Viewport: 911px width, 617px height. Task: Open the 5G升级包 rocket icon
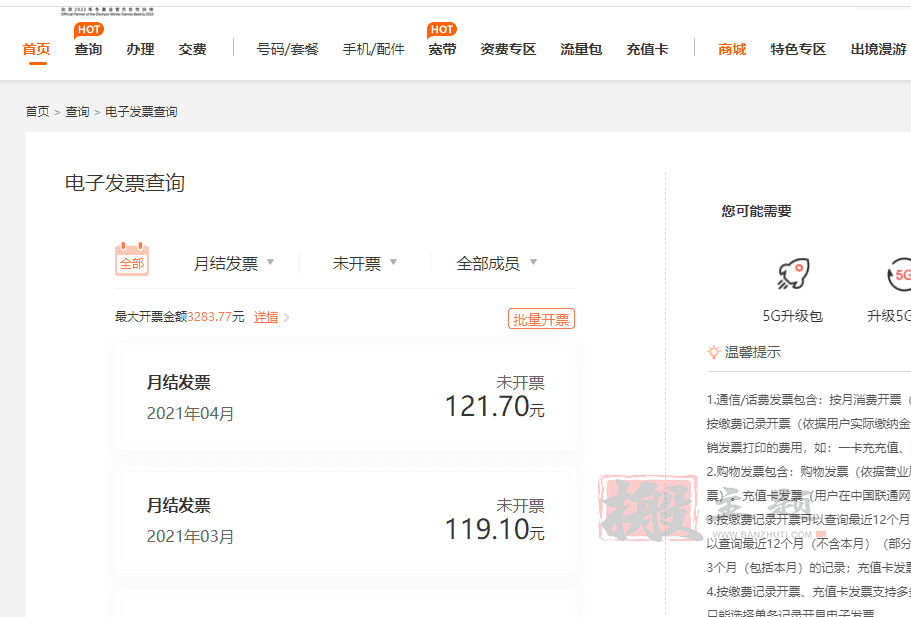[x=793, y=273]
